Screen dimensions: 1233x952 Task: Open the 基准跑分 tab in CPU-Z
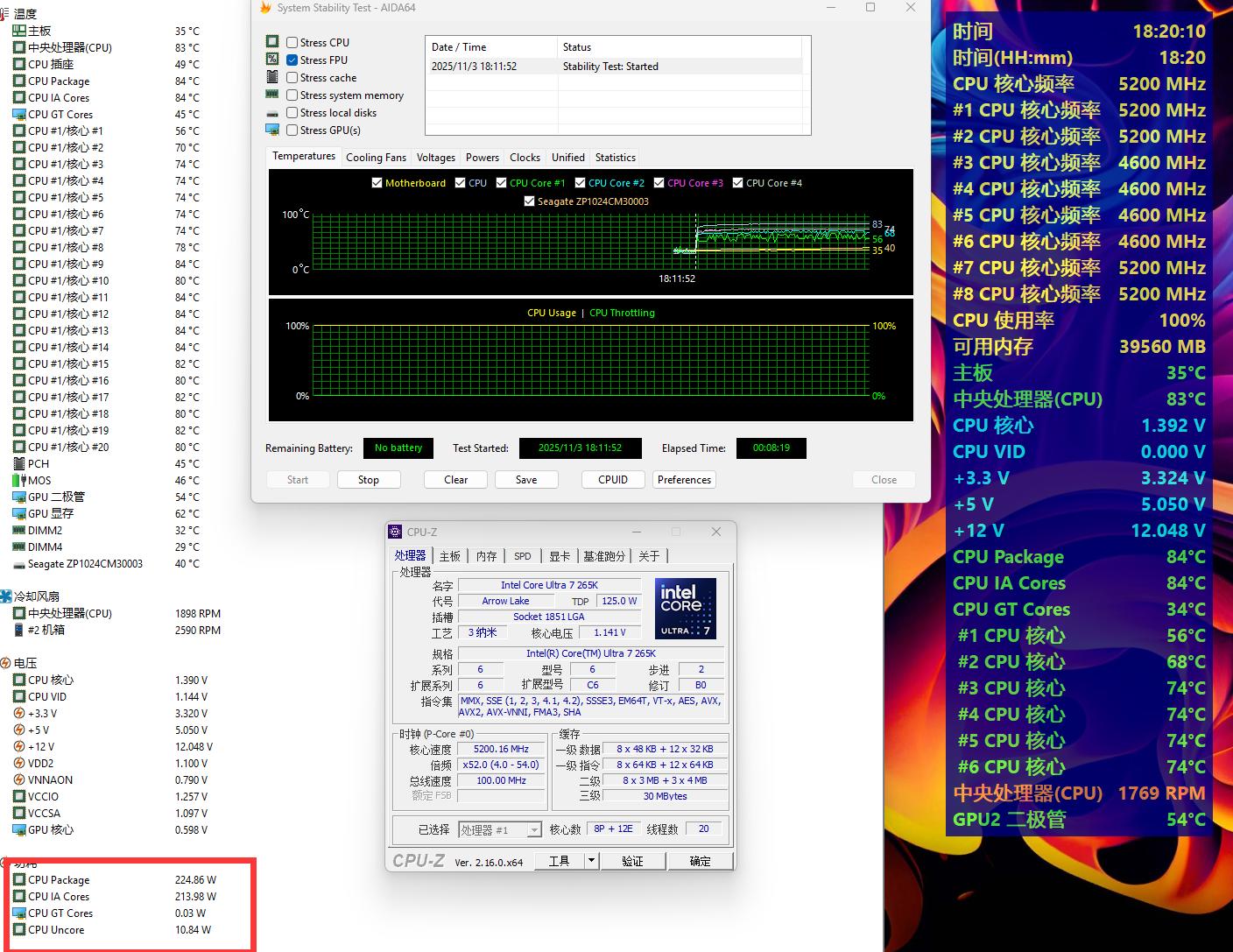tap(604, 556)
